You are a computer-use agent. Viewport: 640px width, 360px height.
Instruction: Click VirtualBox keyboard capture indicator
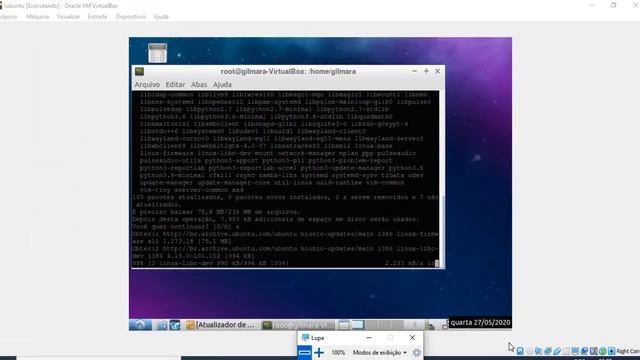click(x=611, y=351)
